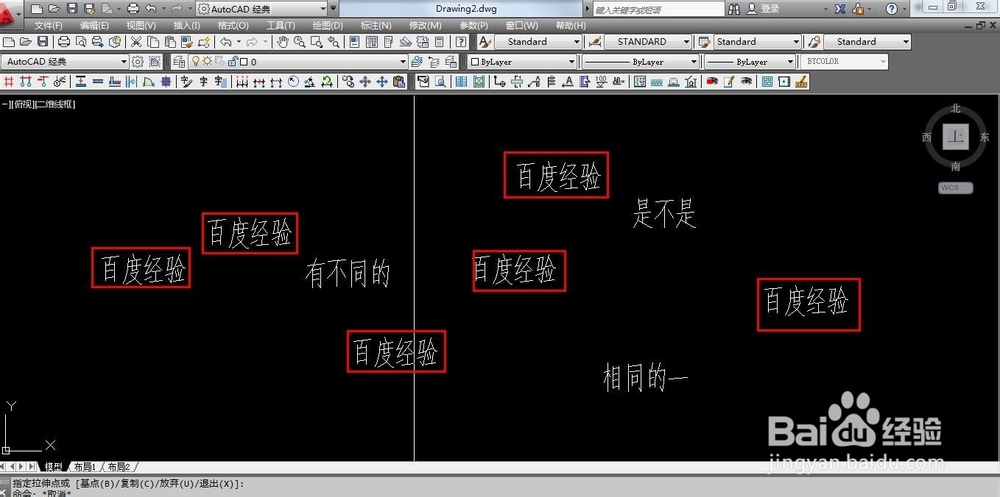This screenshot has height=497, width=1000.
Task: Click the Zoom Previous icon
Action: click(x=333, y=42)
